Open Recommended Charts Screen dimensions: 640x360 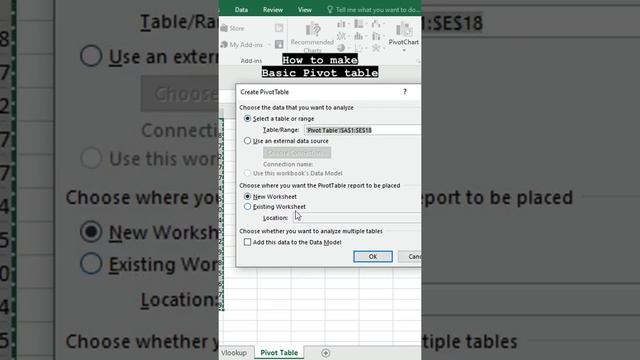[x=312, y=38]
